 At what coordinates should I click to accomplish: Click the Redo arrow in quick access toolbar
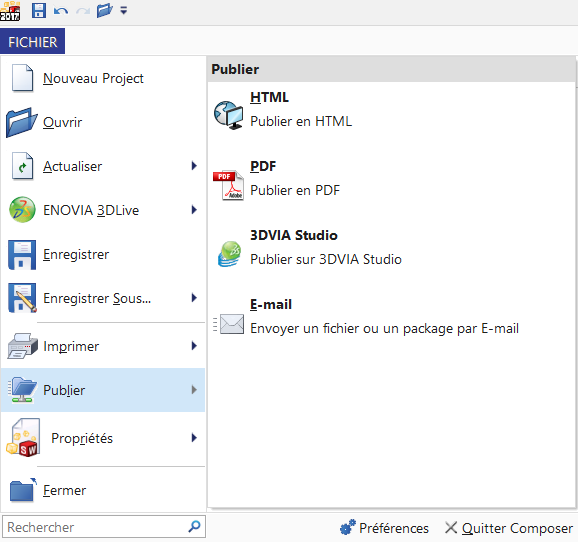pos(83,11)
